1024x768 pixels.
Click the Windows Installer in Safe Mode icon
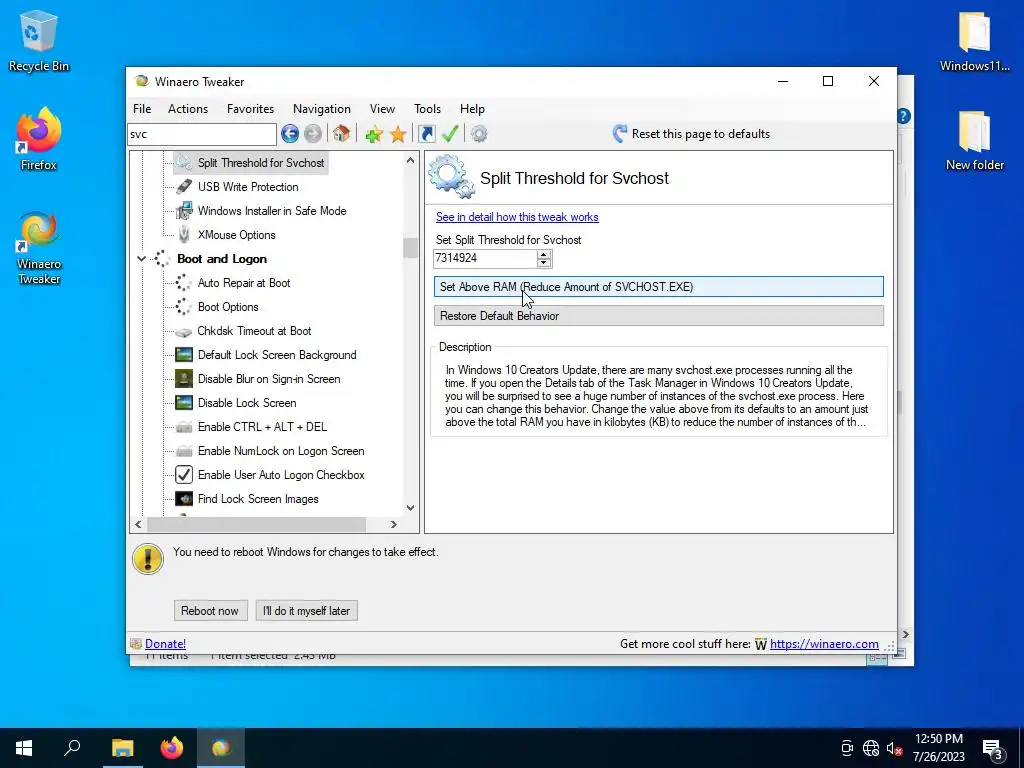[184, 211]
